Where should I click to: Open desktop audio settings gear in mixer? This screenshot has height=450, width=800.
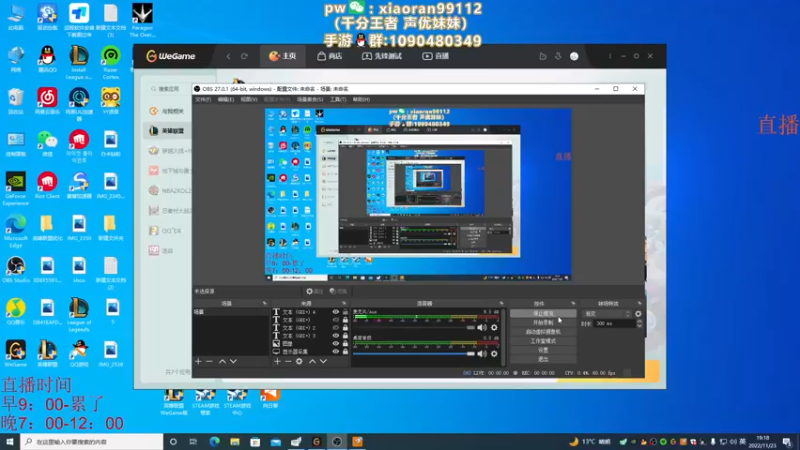(494, 354)
